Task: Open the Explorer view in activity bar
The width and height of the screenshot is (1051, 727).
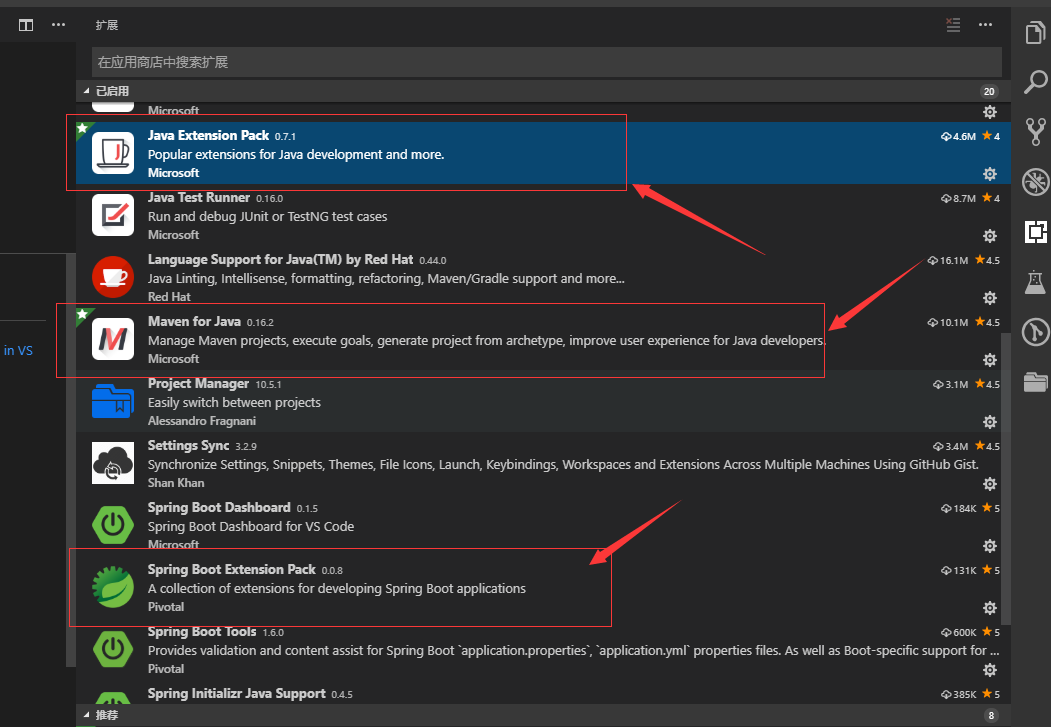Action: tap(1035, 33)
